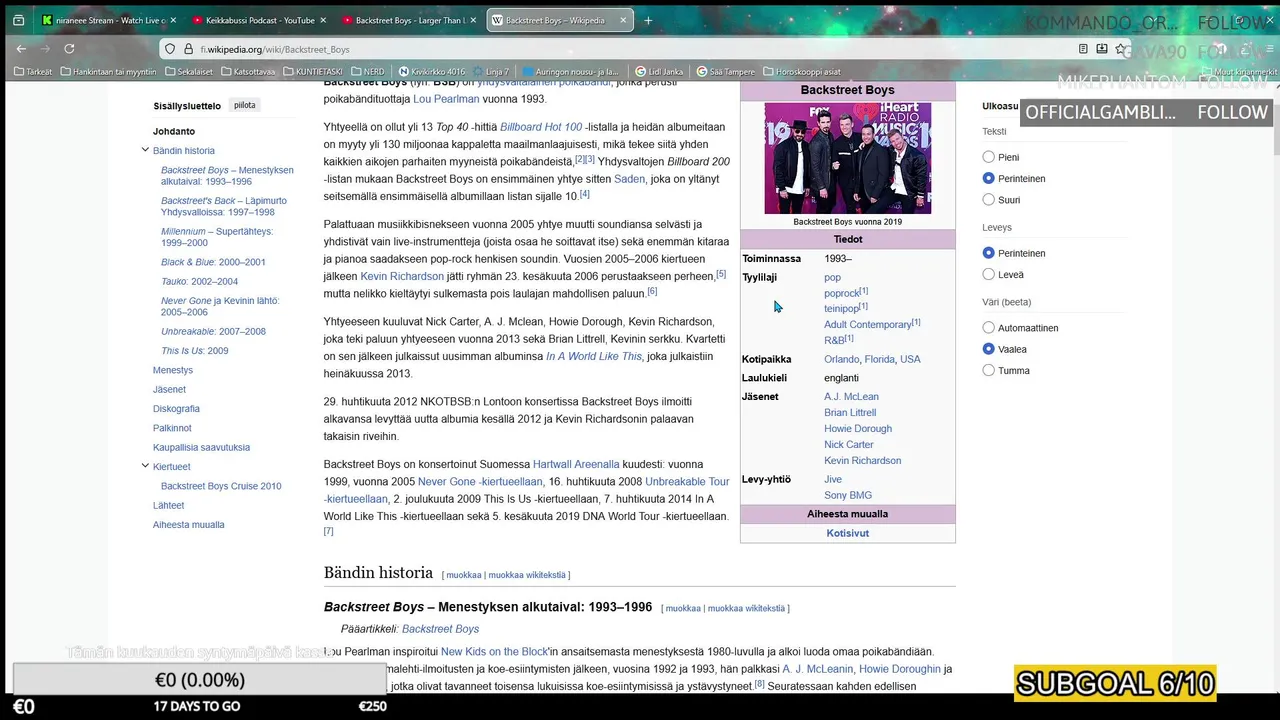
Task: Open the Hankintaan tai myyntiin bookmark folder
Action: pos(108,72)
